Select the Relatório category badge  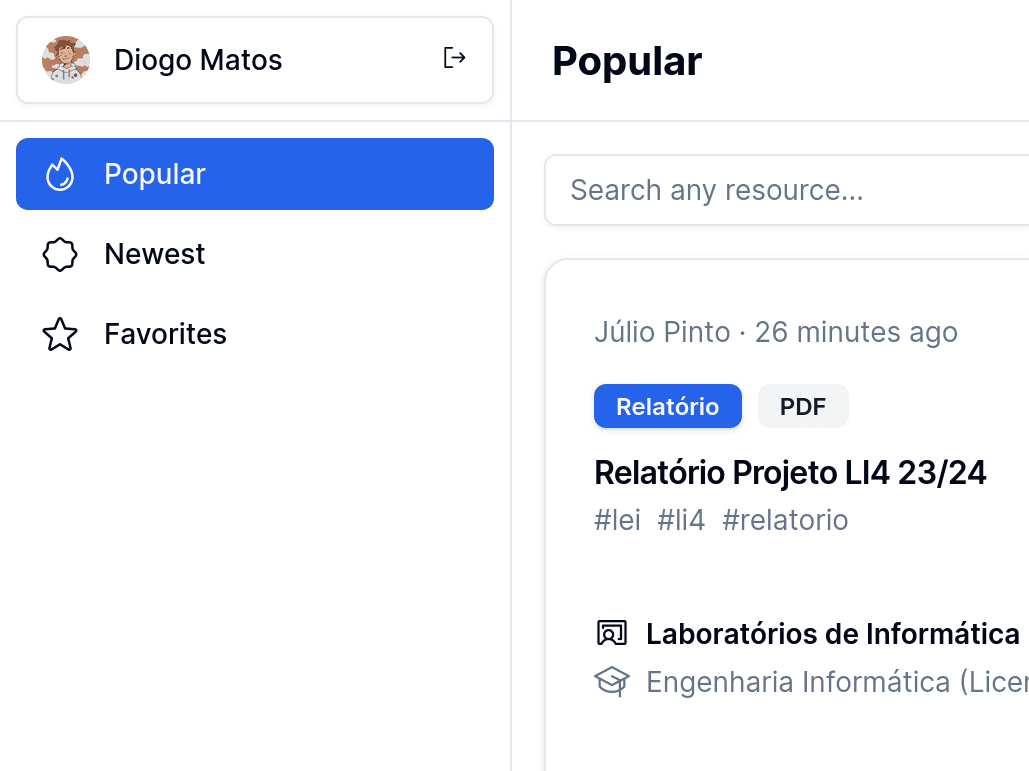pos(667,406)
